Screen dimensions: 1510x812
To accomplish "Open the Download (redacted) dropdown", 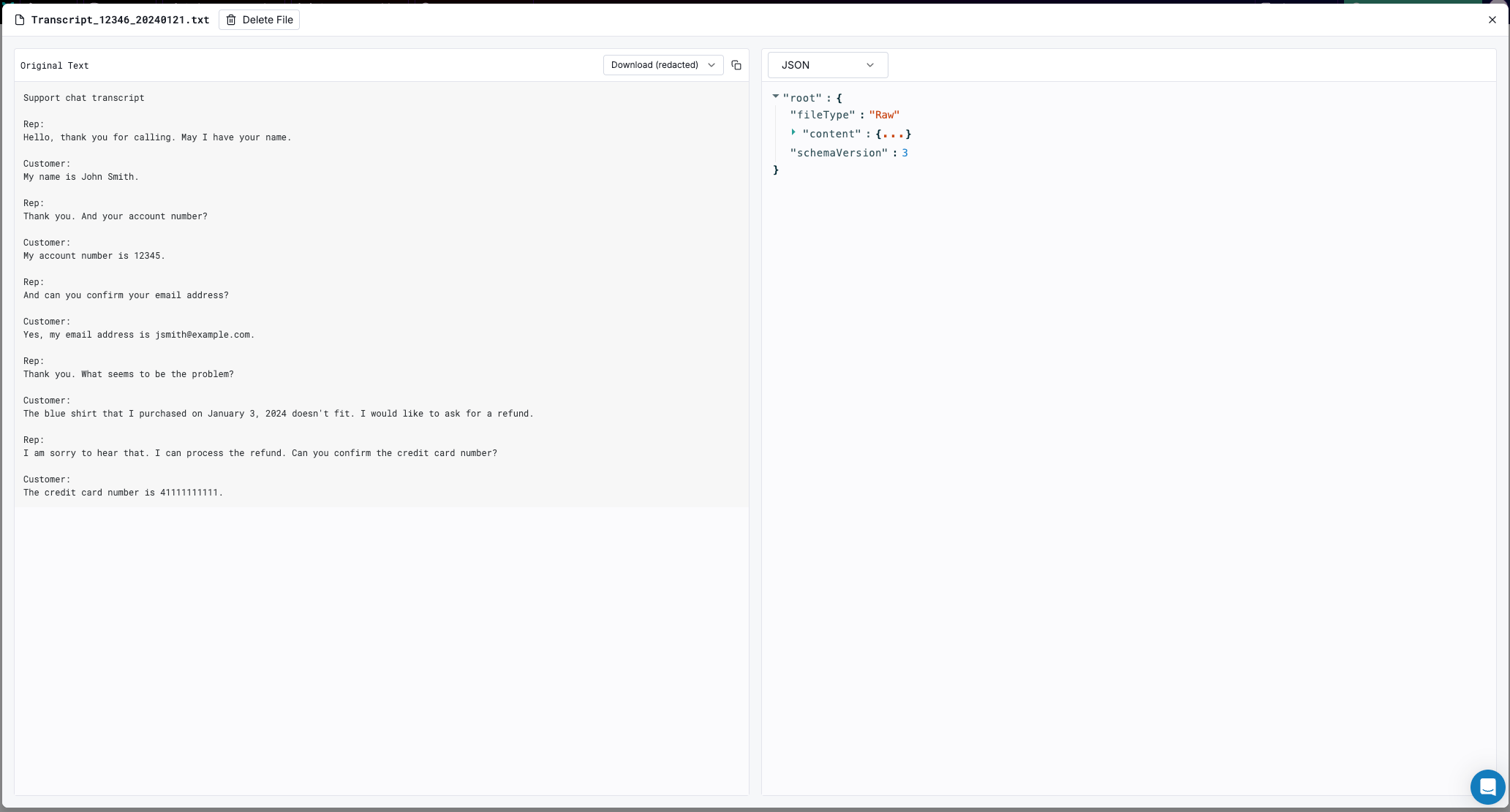I will (662, 65).
